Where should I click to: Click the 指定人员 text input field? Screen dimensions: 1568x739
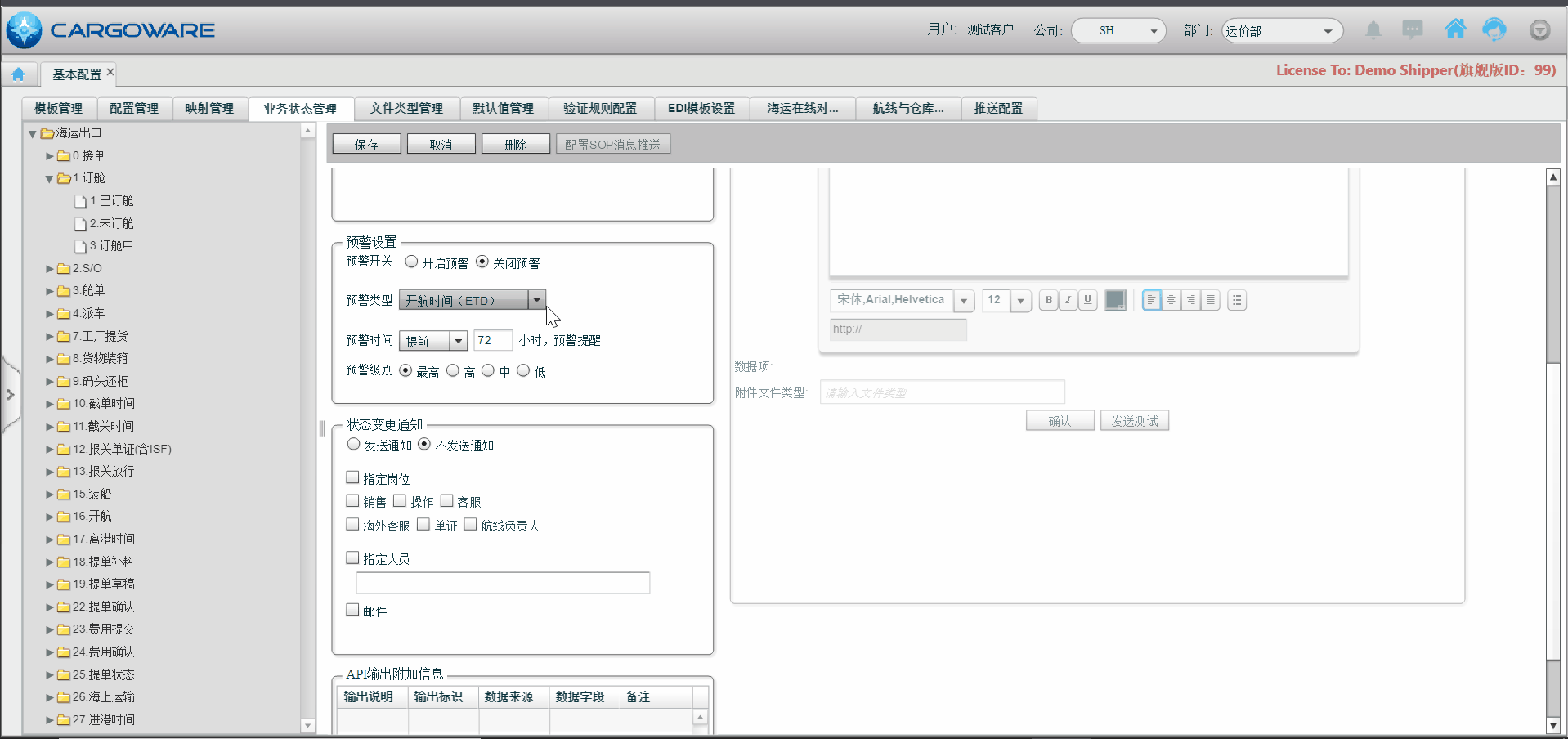[x=503, y=583]
